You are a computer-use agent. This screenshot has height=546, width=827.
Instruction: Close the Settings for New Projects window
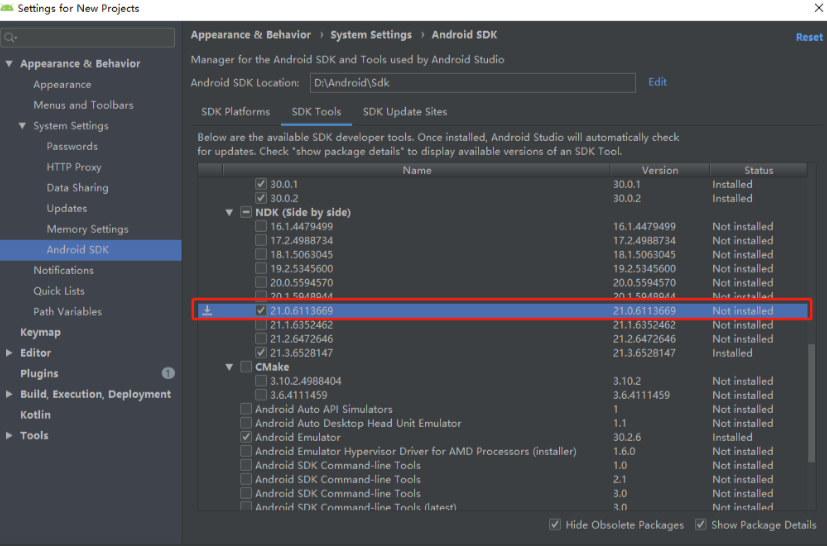pyautogui.click(x=819, y=8)
